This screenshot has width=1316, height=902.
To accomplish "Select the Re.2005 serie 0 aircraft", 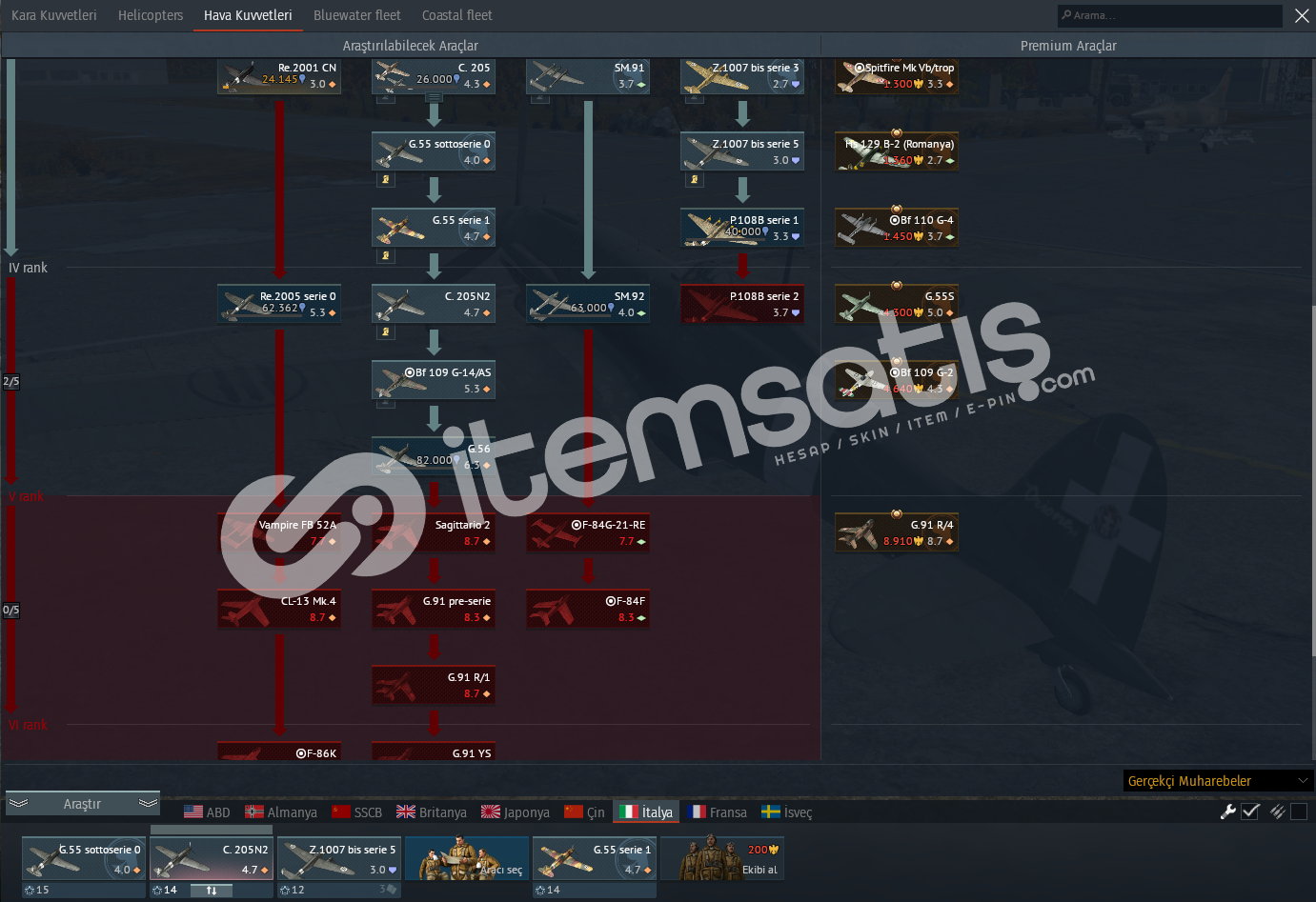I will coord(279,305).
